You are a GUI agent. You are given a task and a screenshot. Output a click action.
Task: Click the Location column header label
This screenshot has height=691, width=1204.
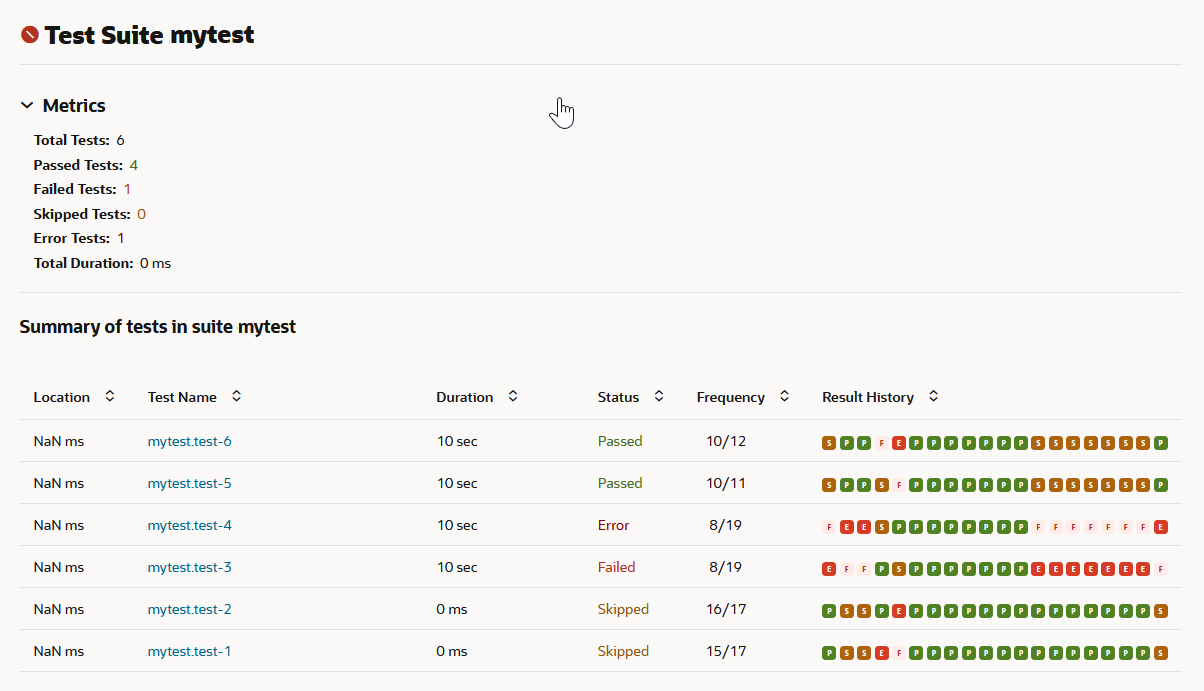coord(62,397)
